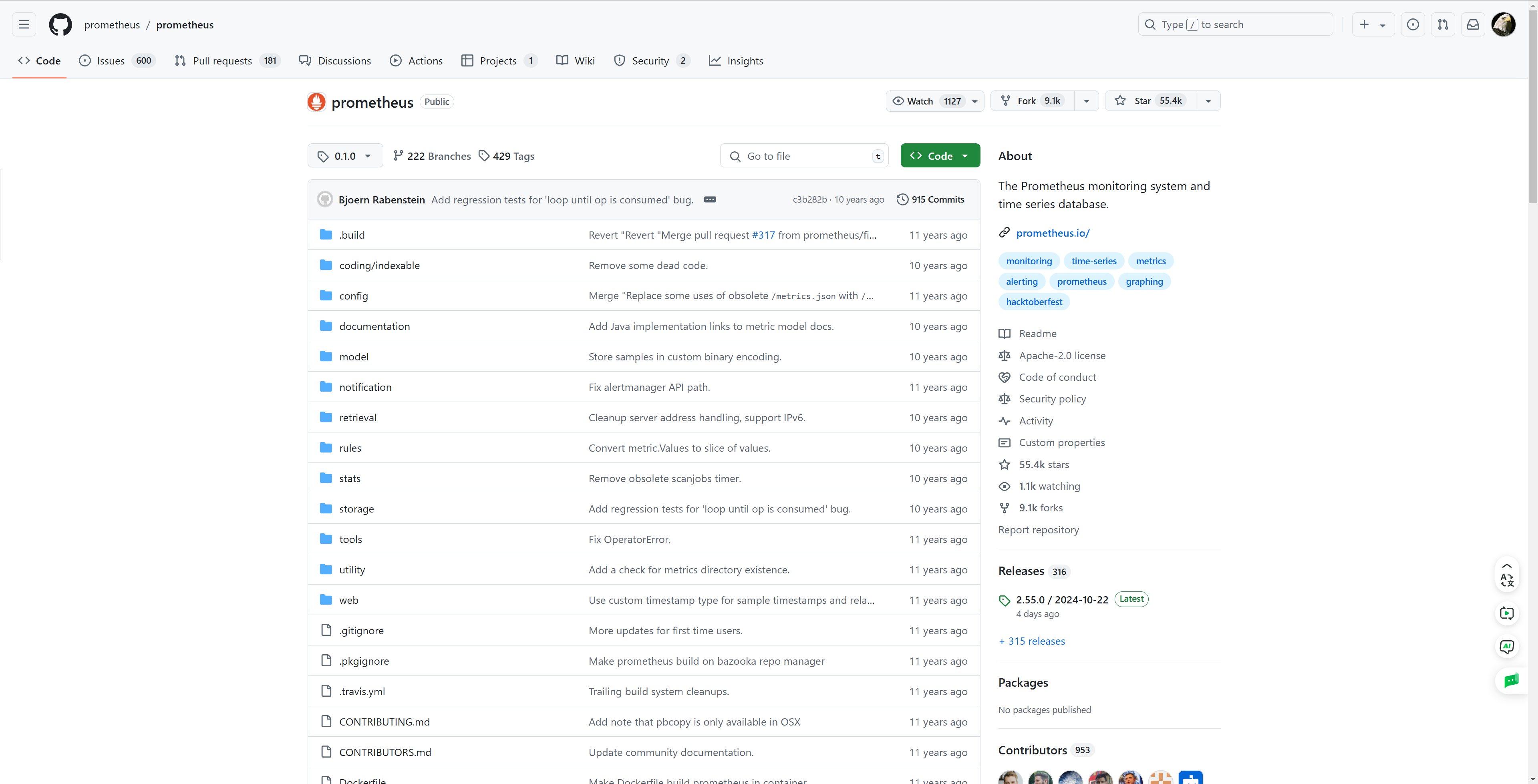Open the coding/indexable folder
Viewport: 1538px width, 784px height.
click(379, 266)
